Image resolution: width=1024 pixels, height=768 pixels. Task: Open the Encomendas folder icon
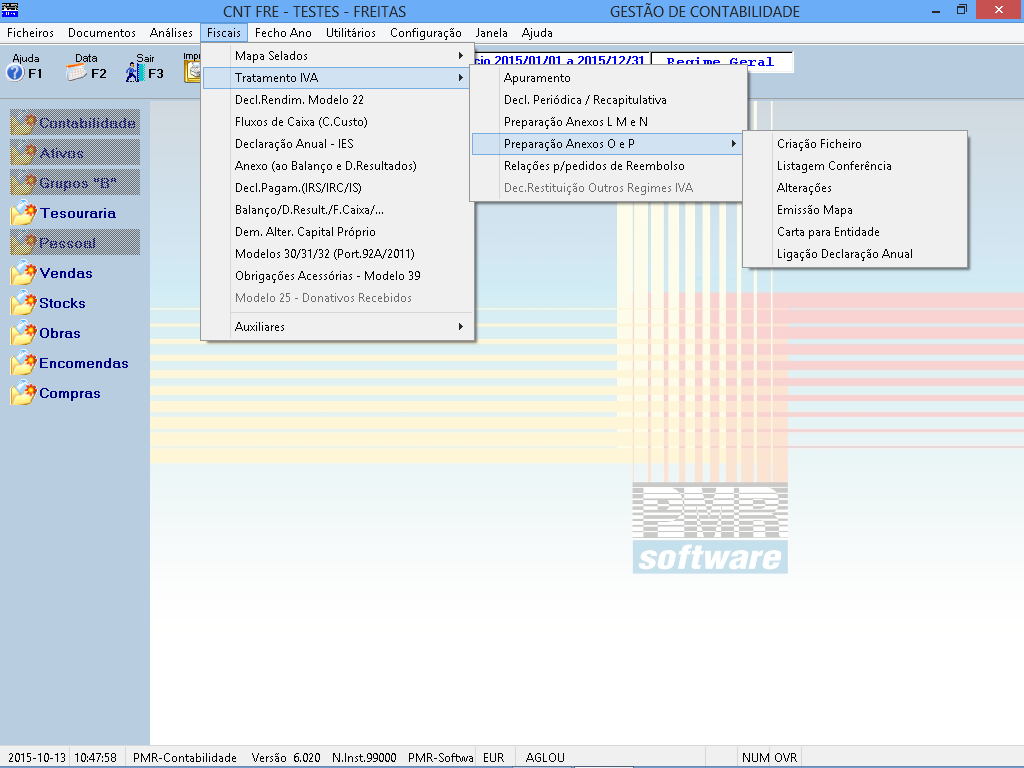pyautogui.click(x=24, y=363)
